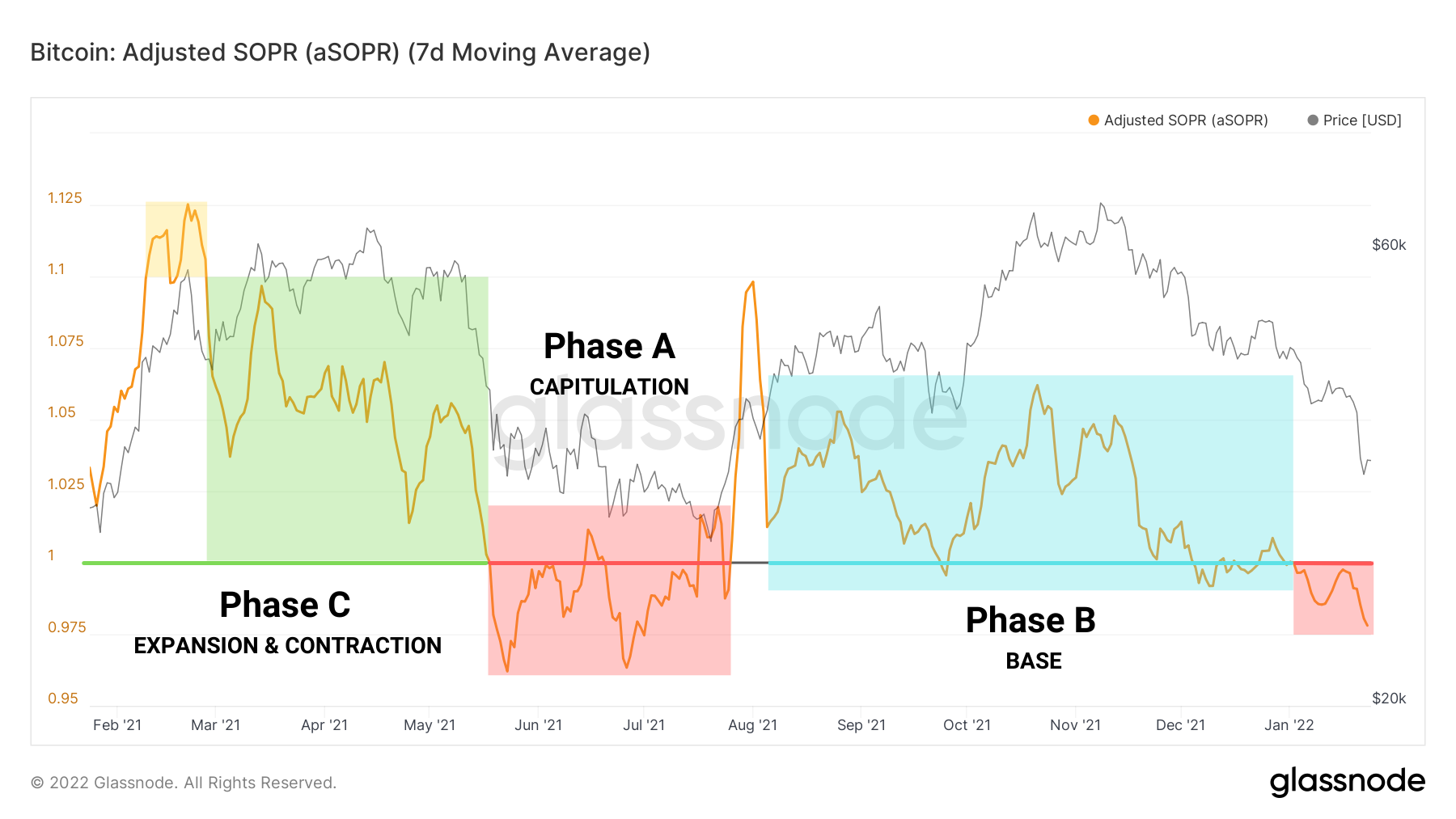
Task: Click the EXPANSION & CONTRACTION label
Action: click(x=287, y=645)
